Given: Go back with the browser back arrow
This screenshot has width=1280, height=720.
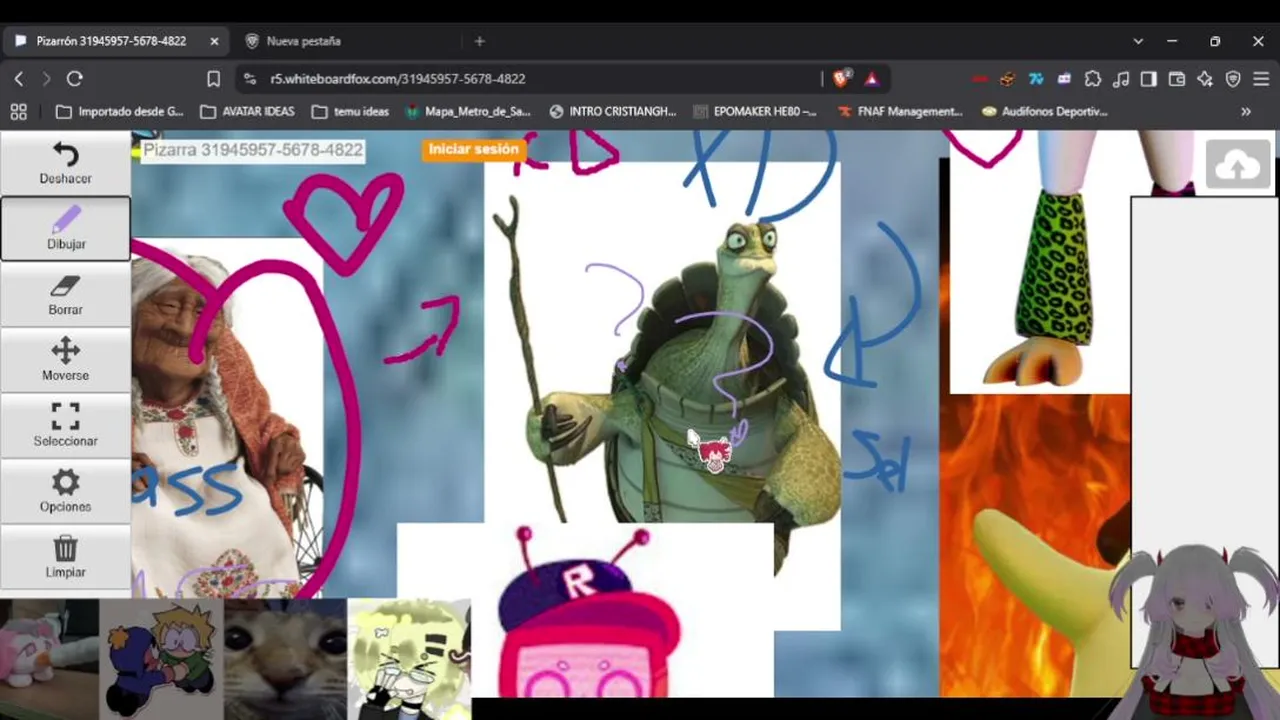Looking at the screenshot, I should point(19,78).
